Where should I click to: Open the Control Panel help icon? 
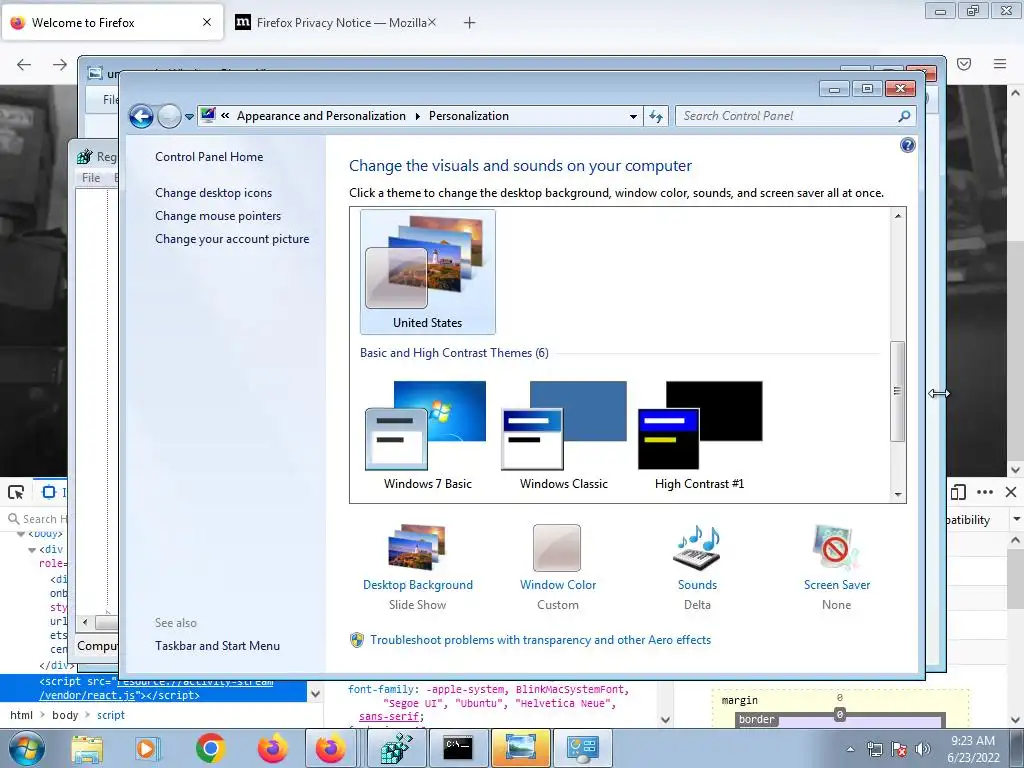907,145
